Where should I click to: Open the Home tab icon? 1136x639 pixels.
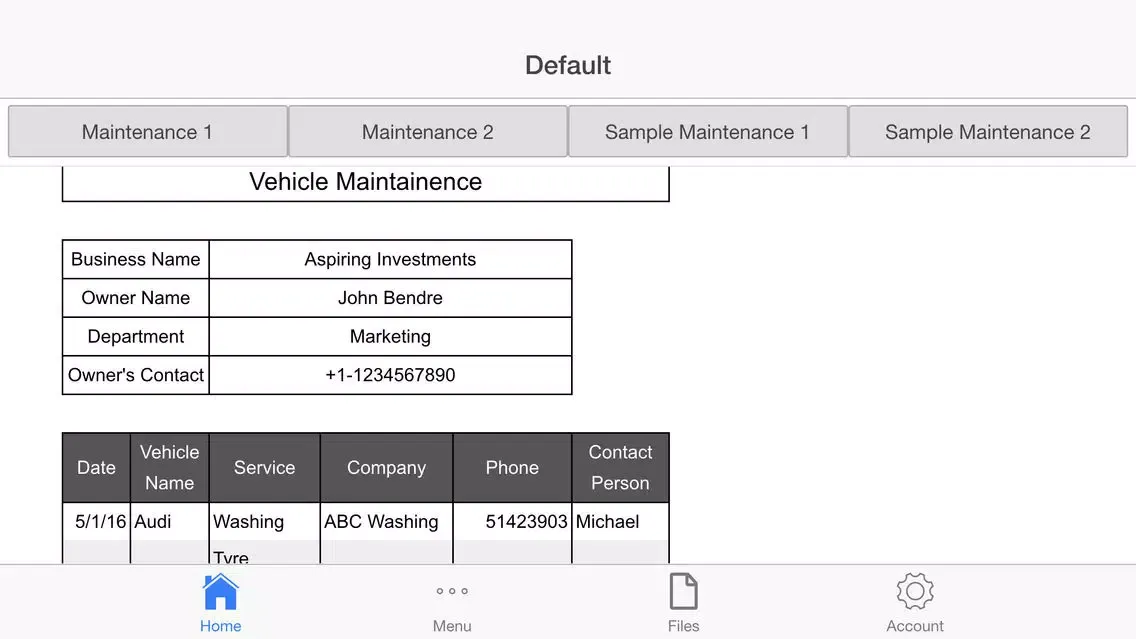pyautogui.click(x=220, y=592)
